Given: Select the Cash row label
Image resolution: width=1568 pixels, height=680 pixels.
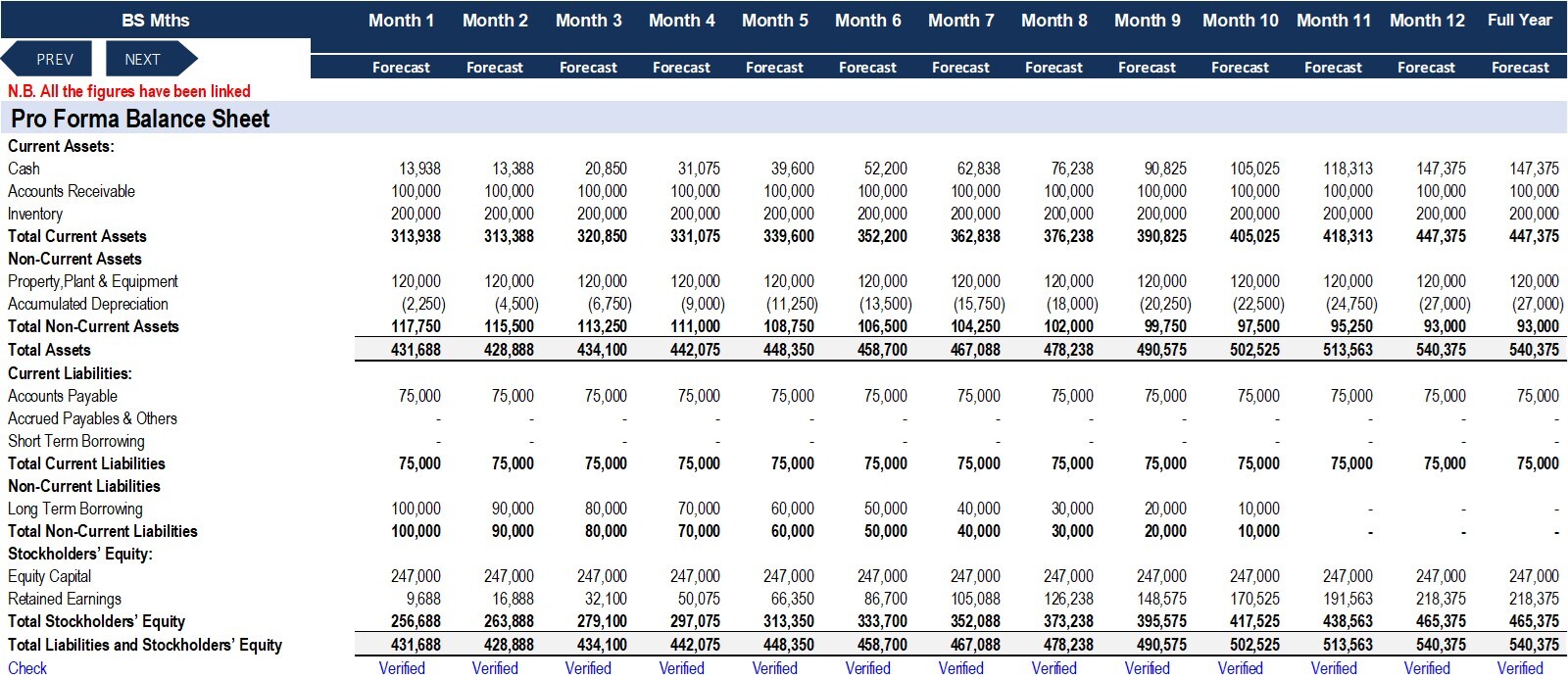Looking at the screenshot, I should click(x=24, y=169).
